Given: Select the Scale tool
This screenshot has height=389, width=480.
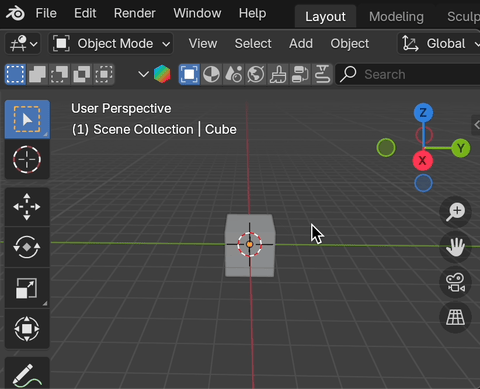Looking at the screenshot, I should (27, 288).
